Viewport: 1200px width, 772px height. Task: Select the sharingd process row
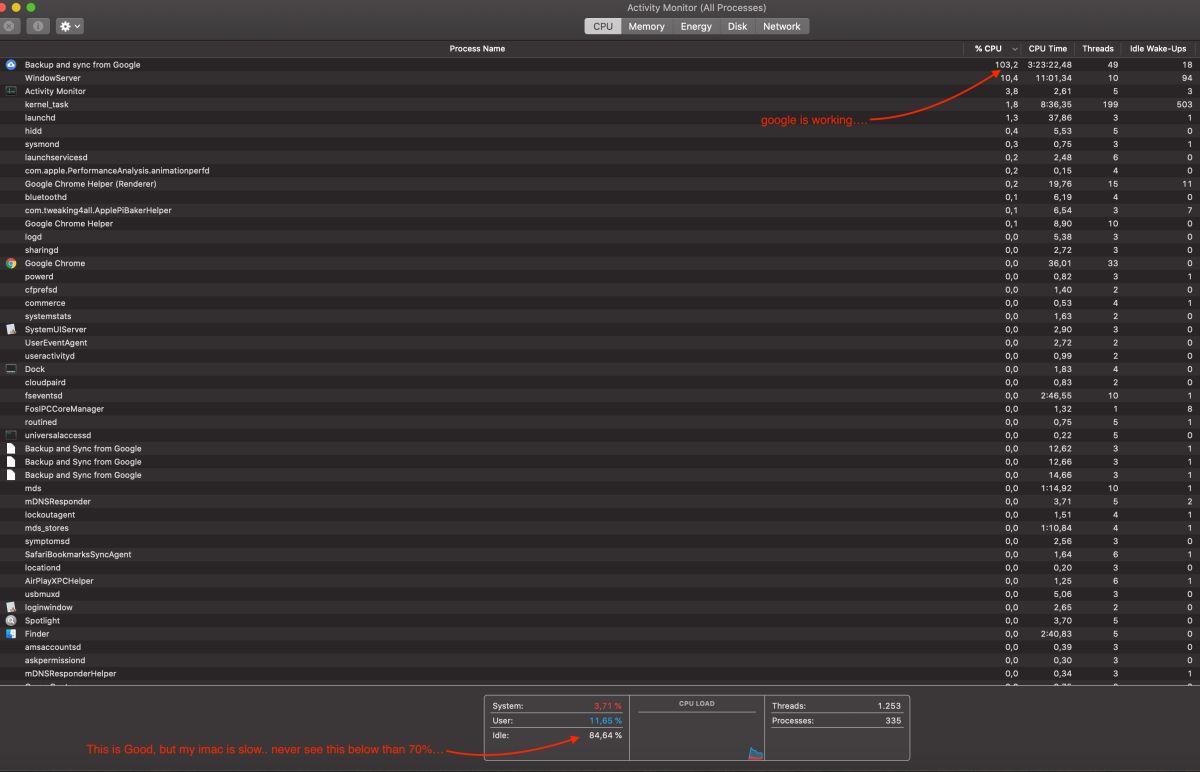pyautogui.click(x=600, y=250)
